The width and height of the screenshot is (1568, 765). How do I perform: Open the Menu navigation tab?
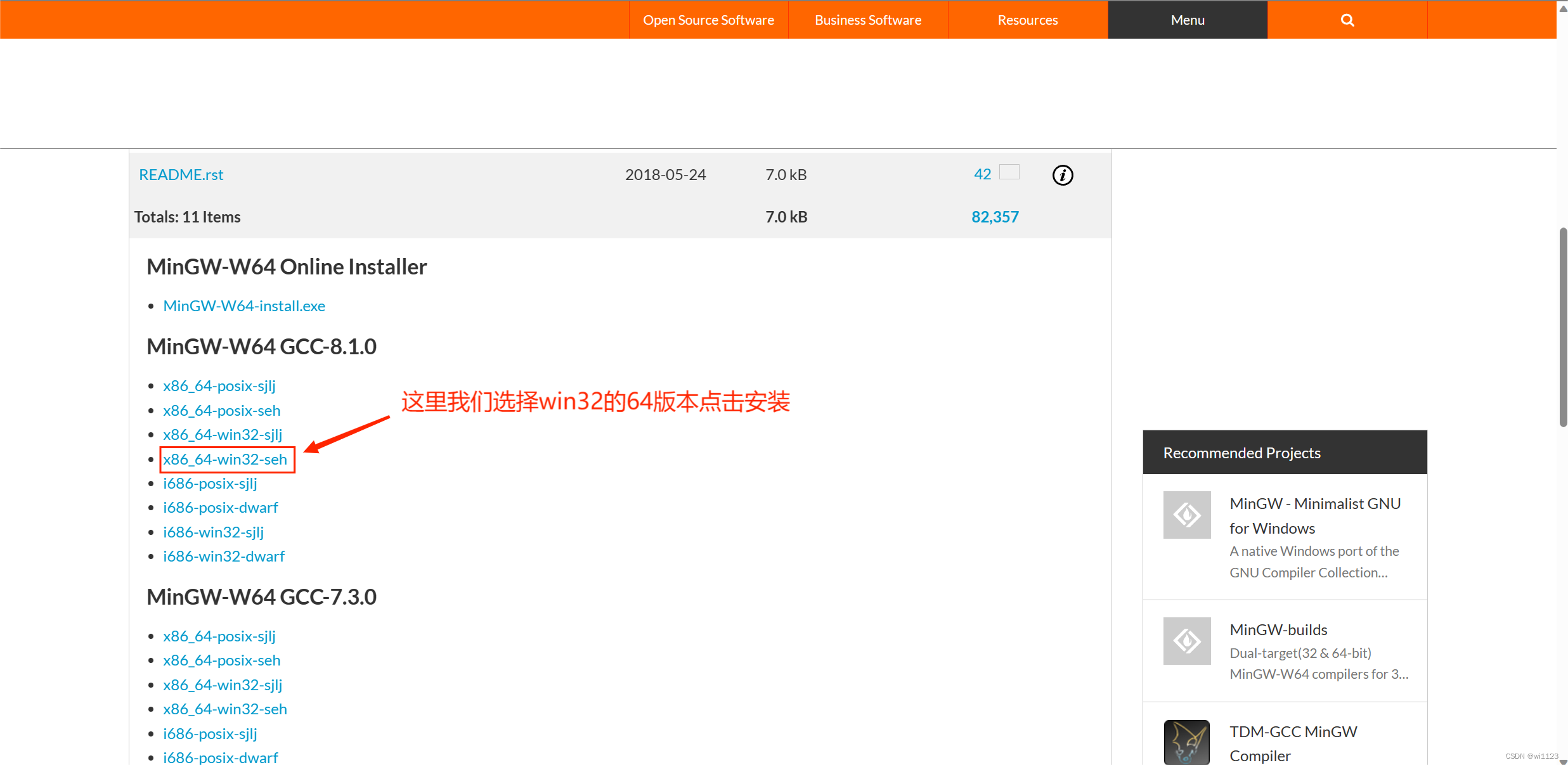[1188, 20]
